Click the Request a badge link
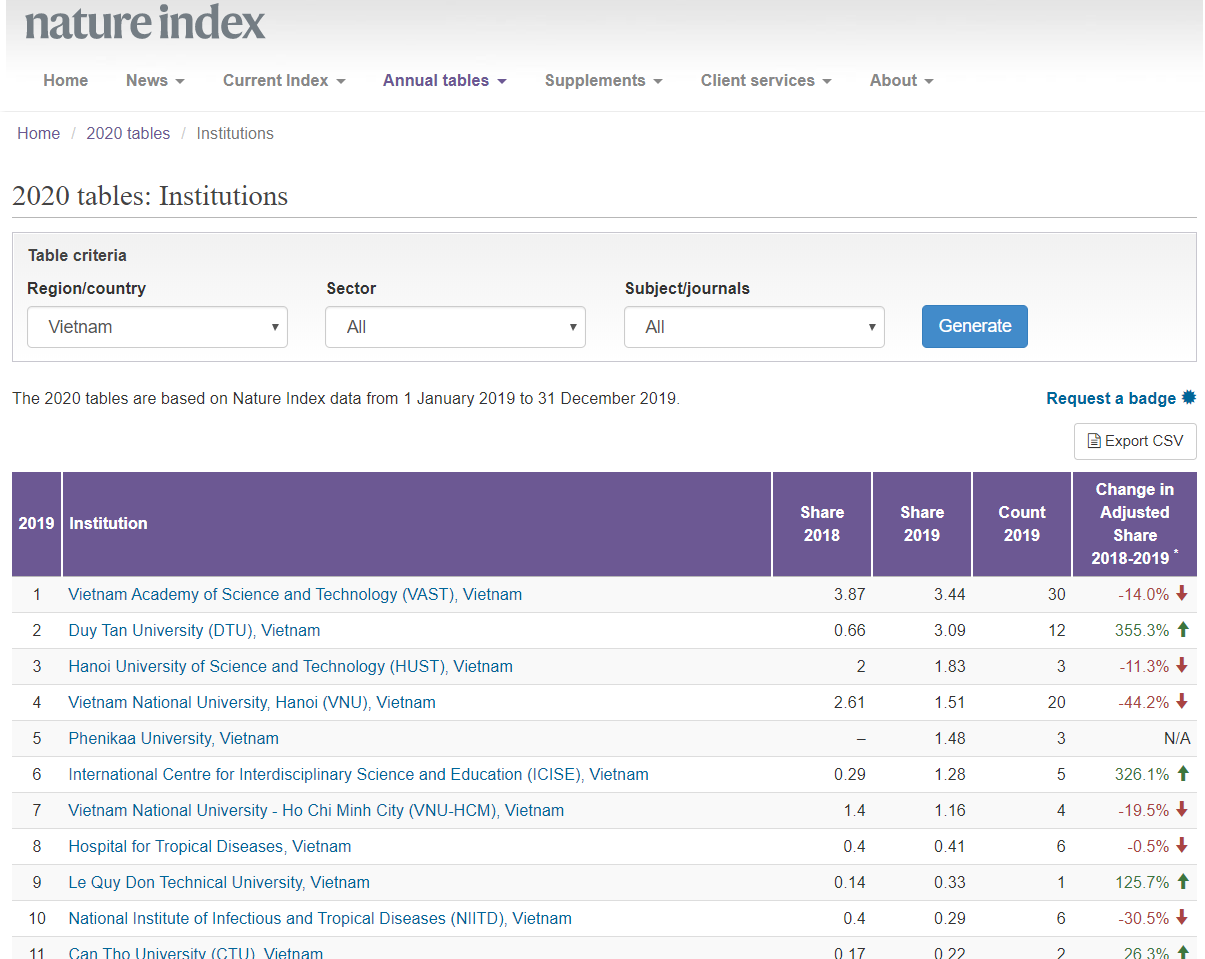1205x959 pixels. 1111,398
